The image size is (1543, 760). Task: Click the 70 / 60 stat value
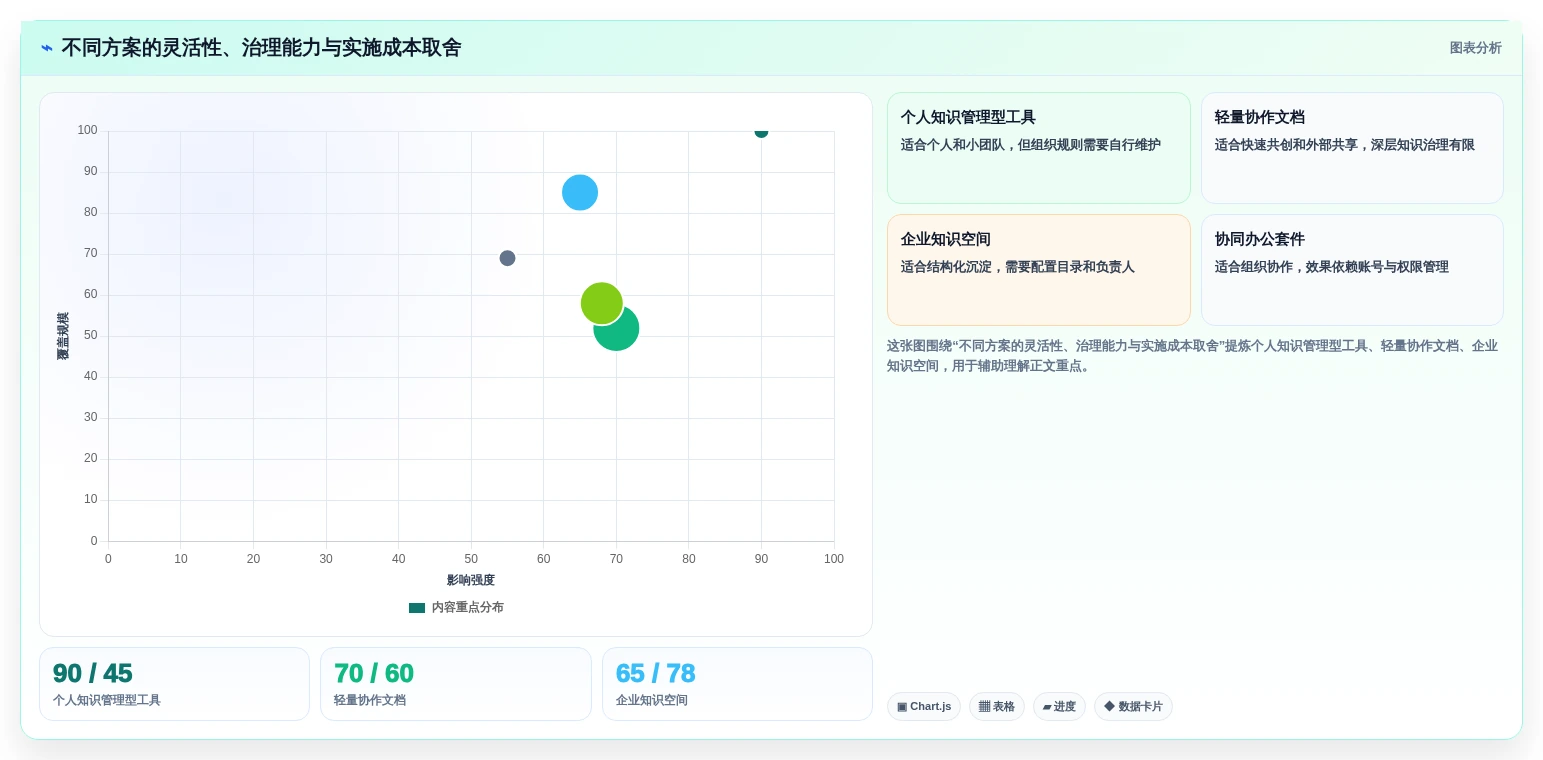click(x=374, y=674)
